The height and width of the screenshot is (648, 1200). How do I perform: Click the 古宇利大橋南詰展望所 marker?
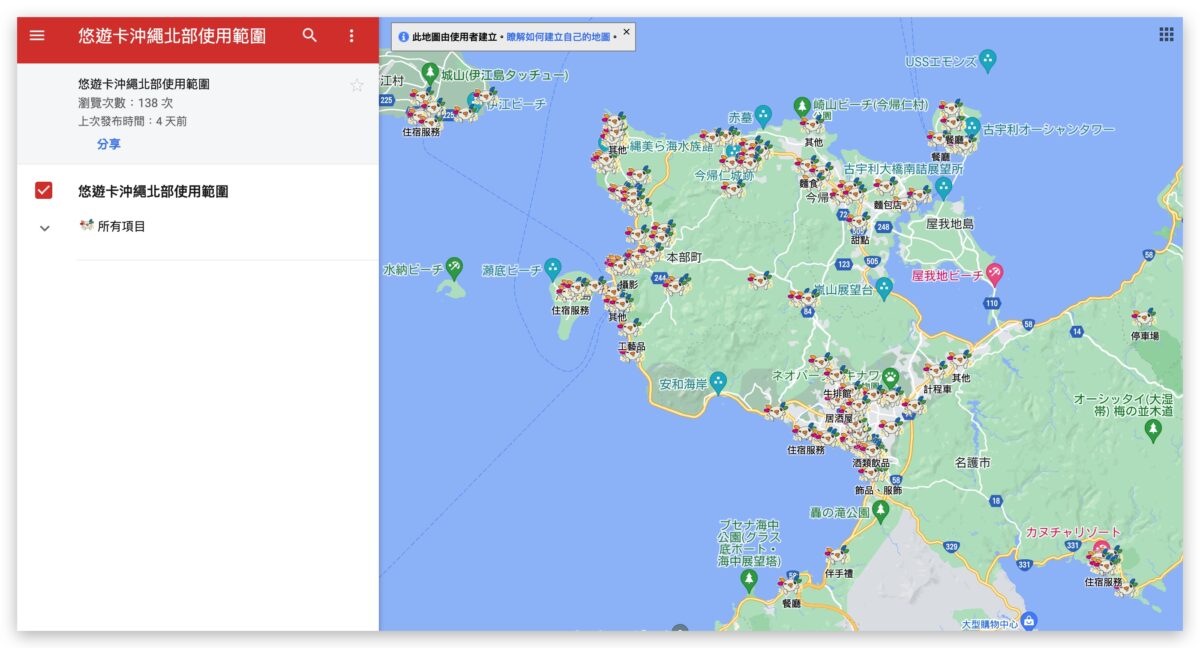[943, 187]
